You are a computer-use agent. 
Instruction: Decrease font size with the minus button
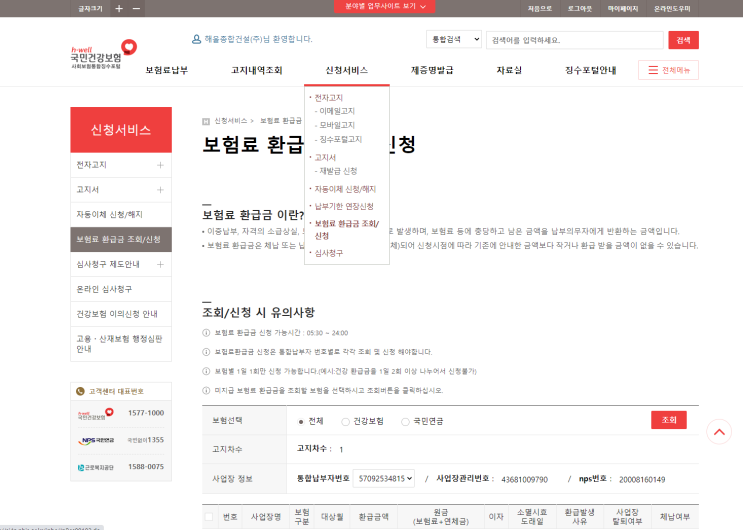[x=136, y=9]
